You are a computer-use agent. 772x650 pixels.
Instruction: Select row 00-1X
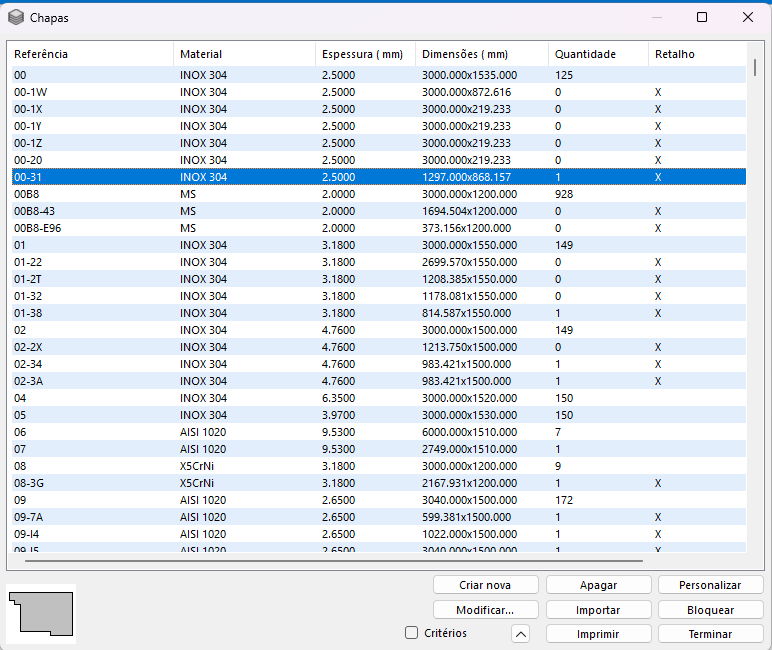[x=379, y=109]
